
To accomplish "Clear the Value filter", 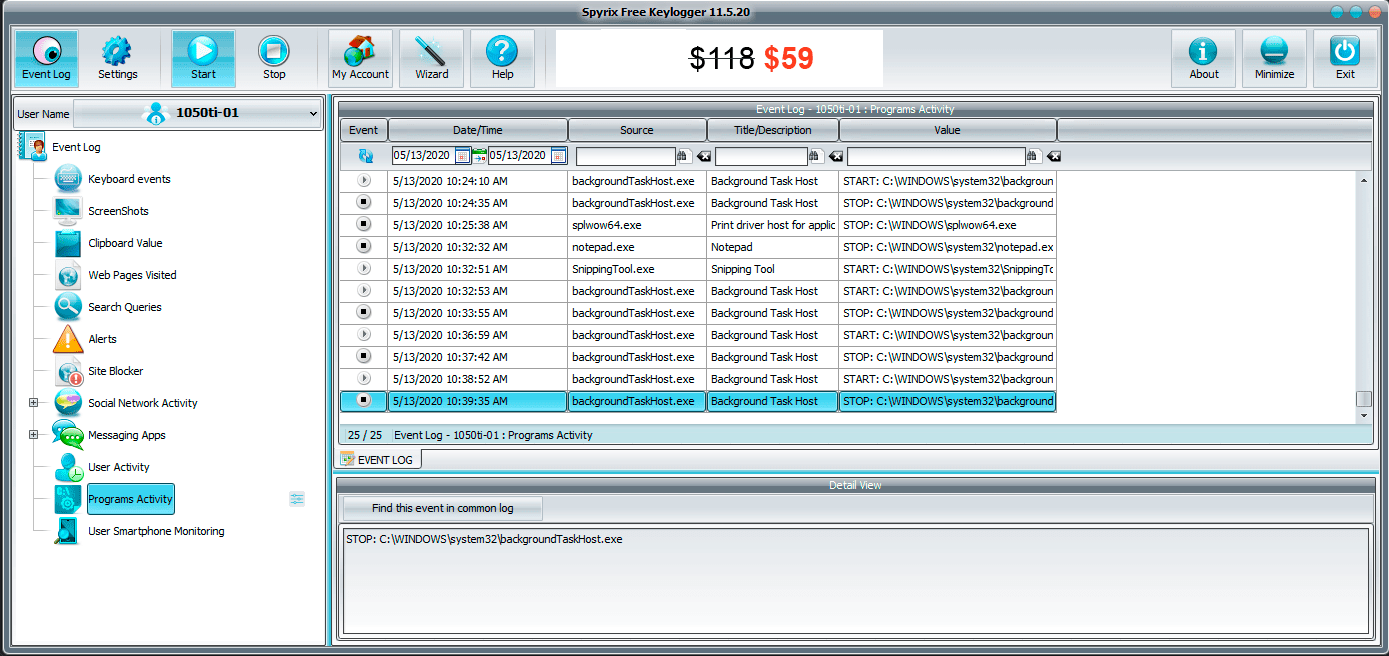I will (1054, 156).
